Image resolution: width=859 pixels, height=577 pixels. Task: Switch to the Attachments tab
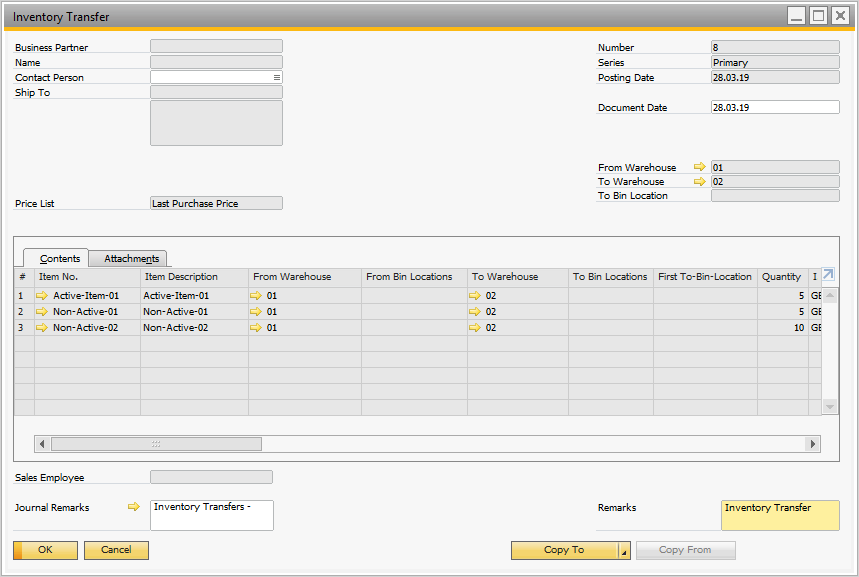tap(131, 259)
